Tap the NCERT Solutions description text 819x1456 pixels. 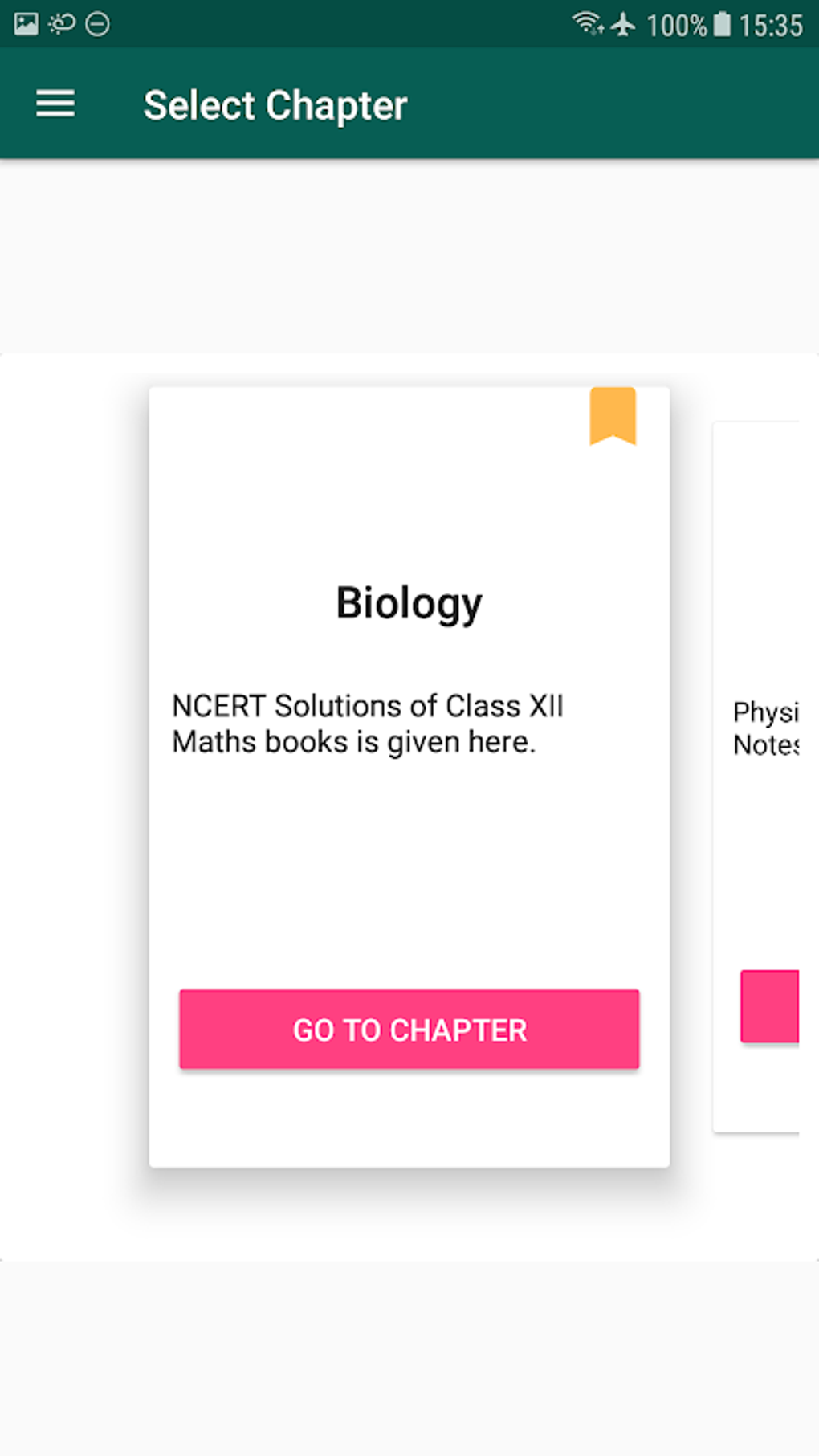[x=368, y=724]
